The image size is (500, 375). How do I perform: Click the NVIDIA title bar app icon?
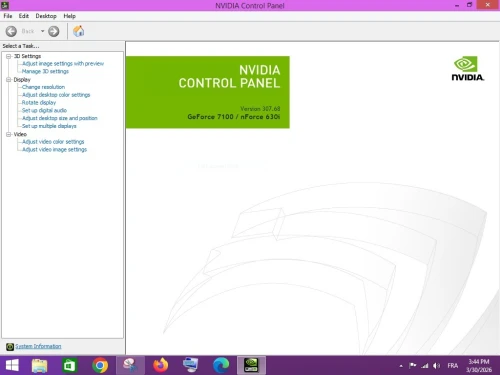[5, 5]
